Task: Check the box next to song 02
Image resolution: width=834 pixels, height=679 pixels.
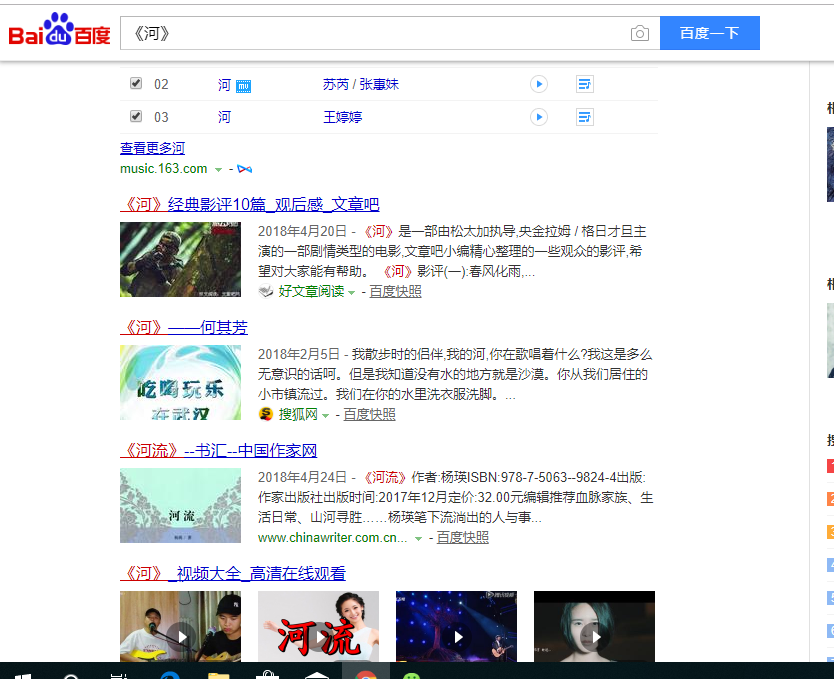Action: (136, 84)
